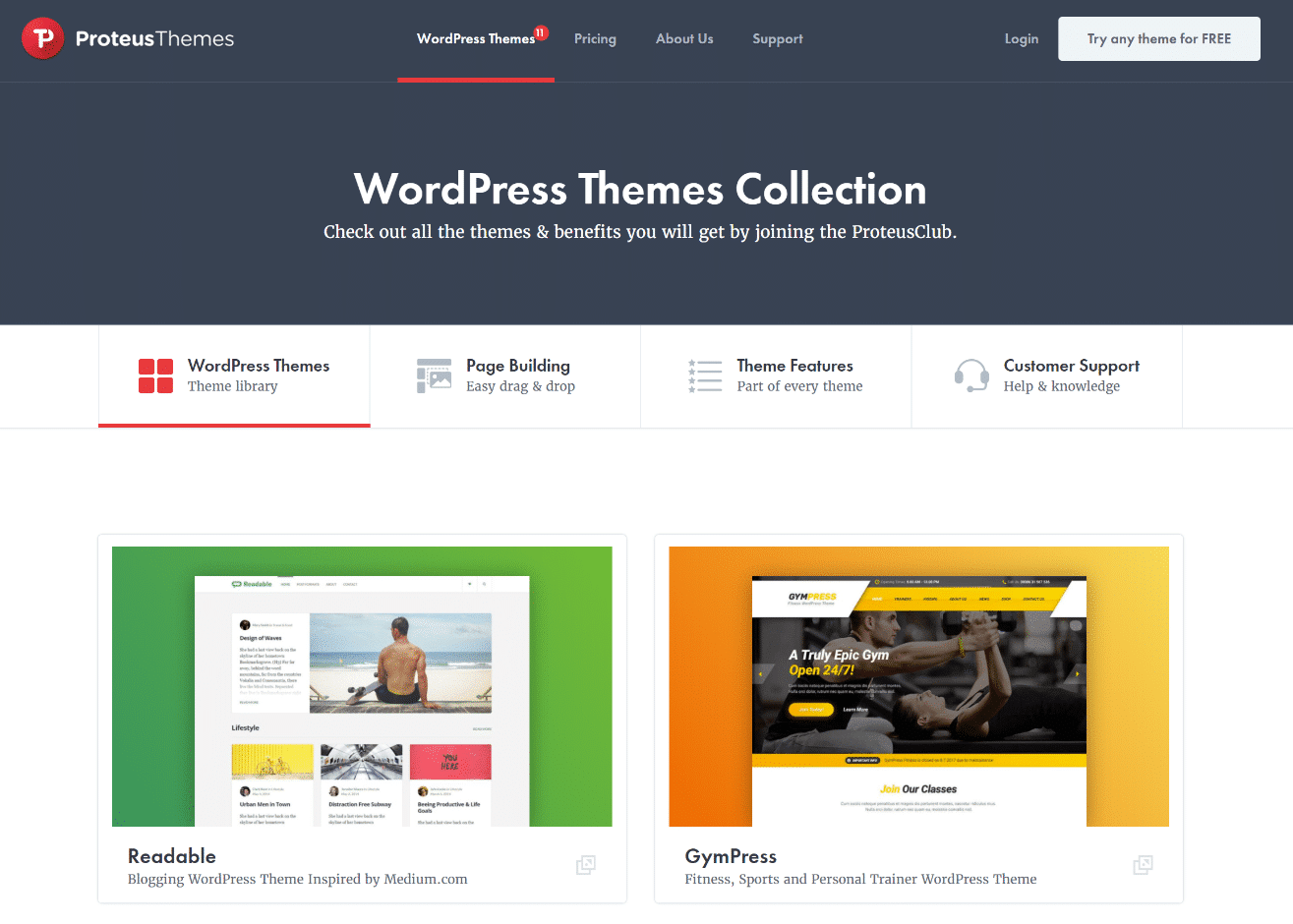Click the 'Check out all the themes' tagline
1293x924 pixels.
pos(640,232)
